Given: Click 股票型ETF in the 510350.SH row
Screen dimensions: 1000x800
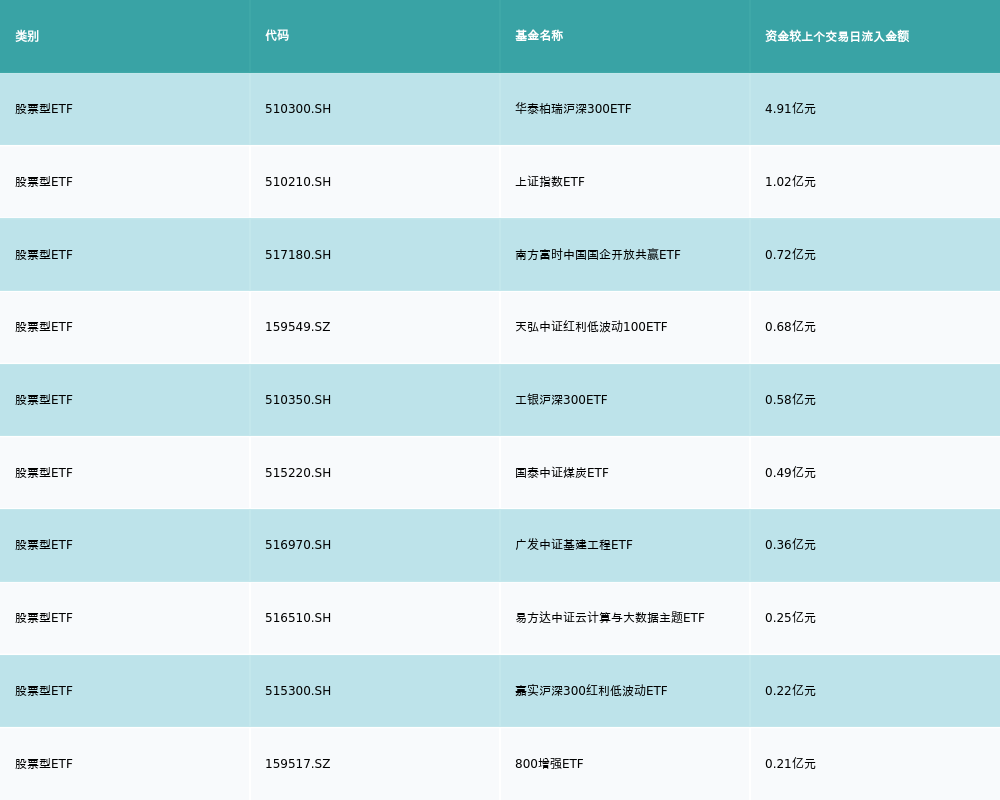Looking at the screenshot, I should pos(44,400).
